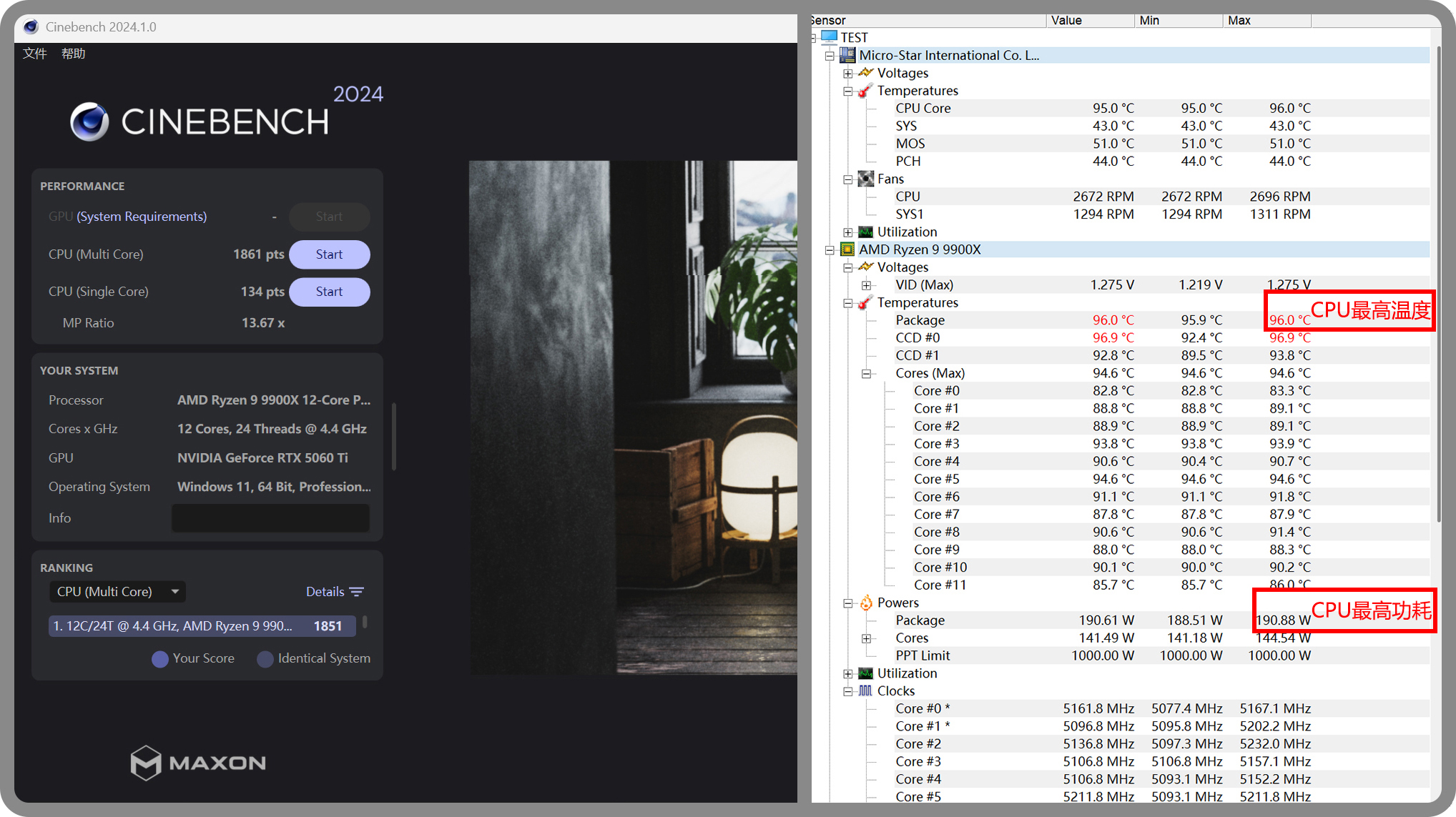
Task: Toggle the Your Score legend circle
Action: [160, 658]
